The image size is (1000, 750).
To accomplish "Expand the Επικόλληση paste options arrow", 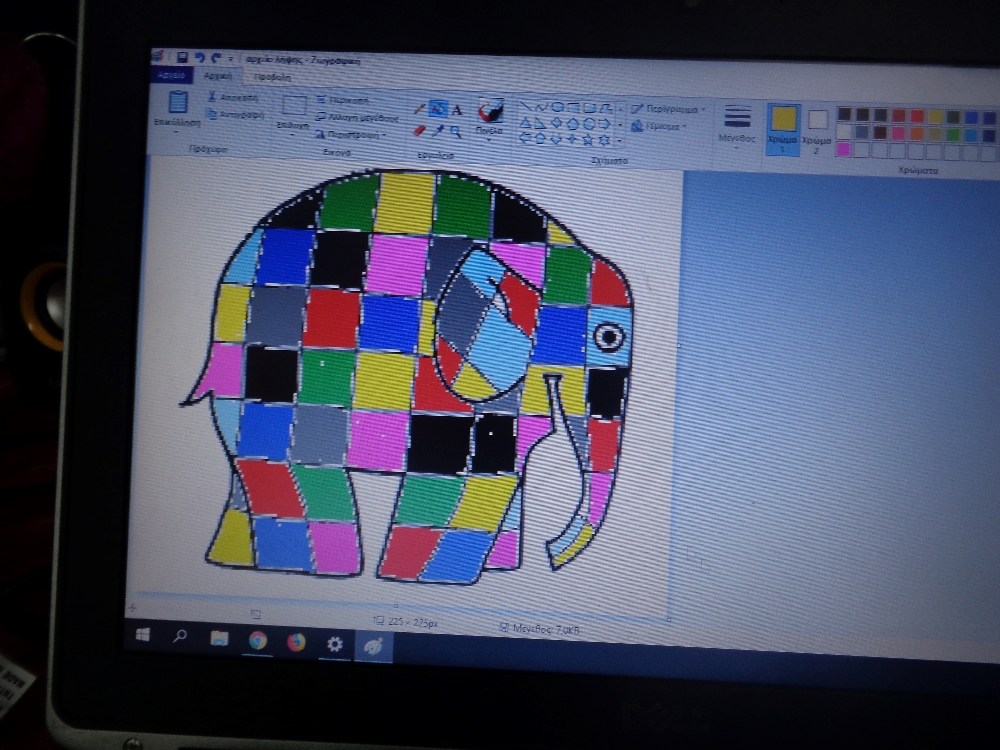I will pyautogui.click(x=176, y=132).
